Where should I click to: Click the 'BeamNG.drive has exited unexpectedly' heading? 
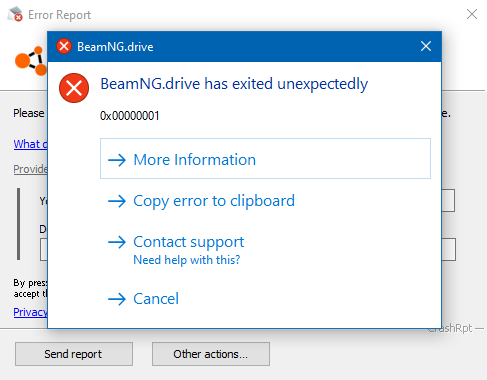pyautogui.click(x=234, y=84)
